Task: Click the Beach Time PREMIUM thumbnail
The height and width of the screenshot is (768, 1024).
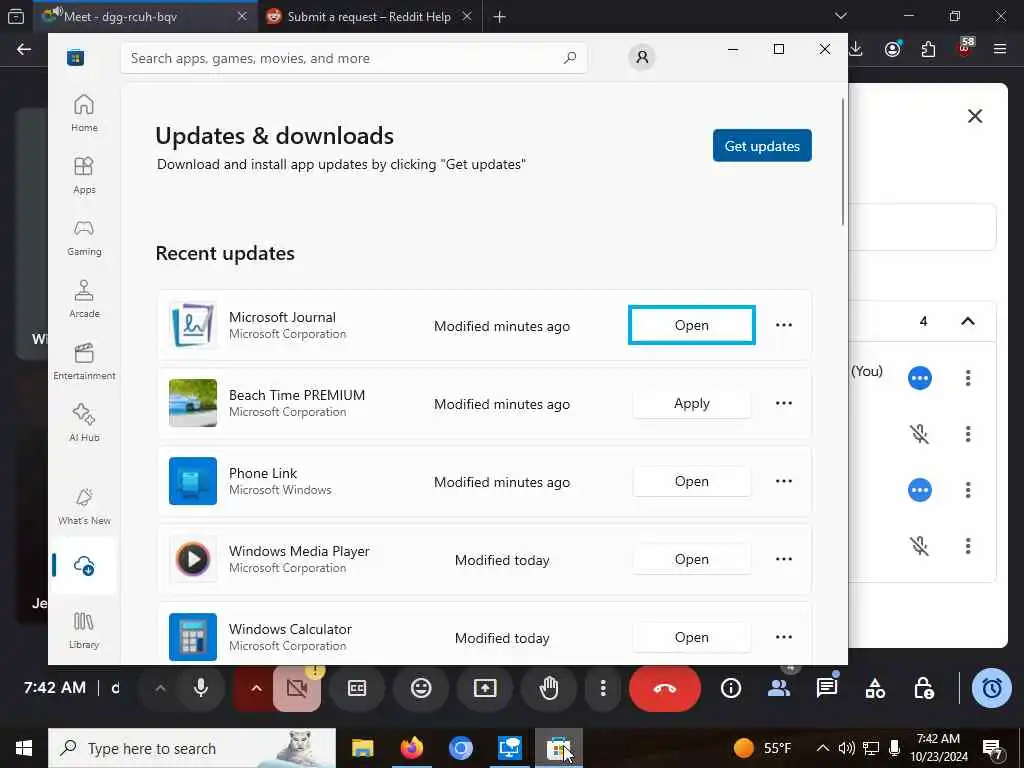Action: pos(193,404)
